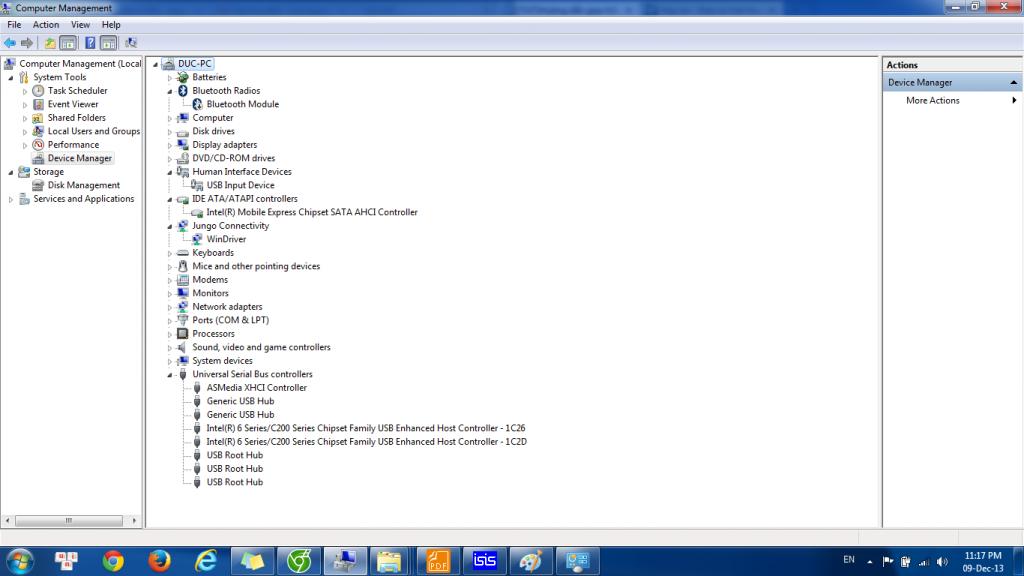
Task: Click the left pane horizontal scrollbar
Action: 69,520
